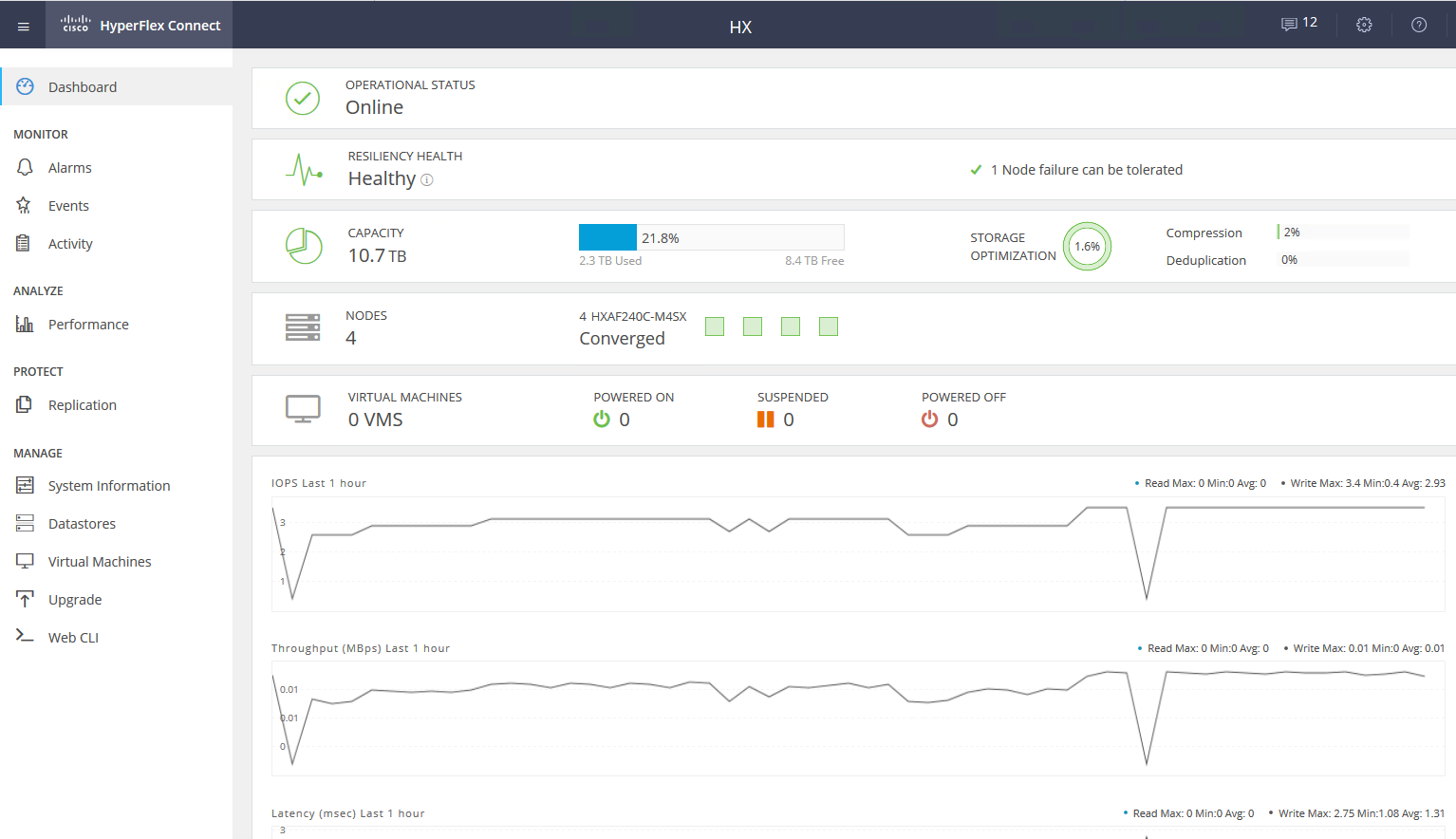Select the first green node square
The width and height of the screenshot is (1456, 839).
pos(715,326)
